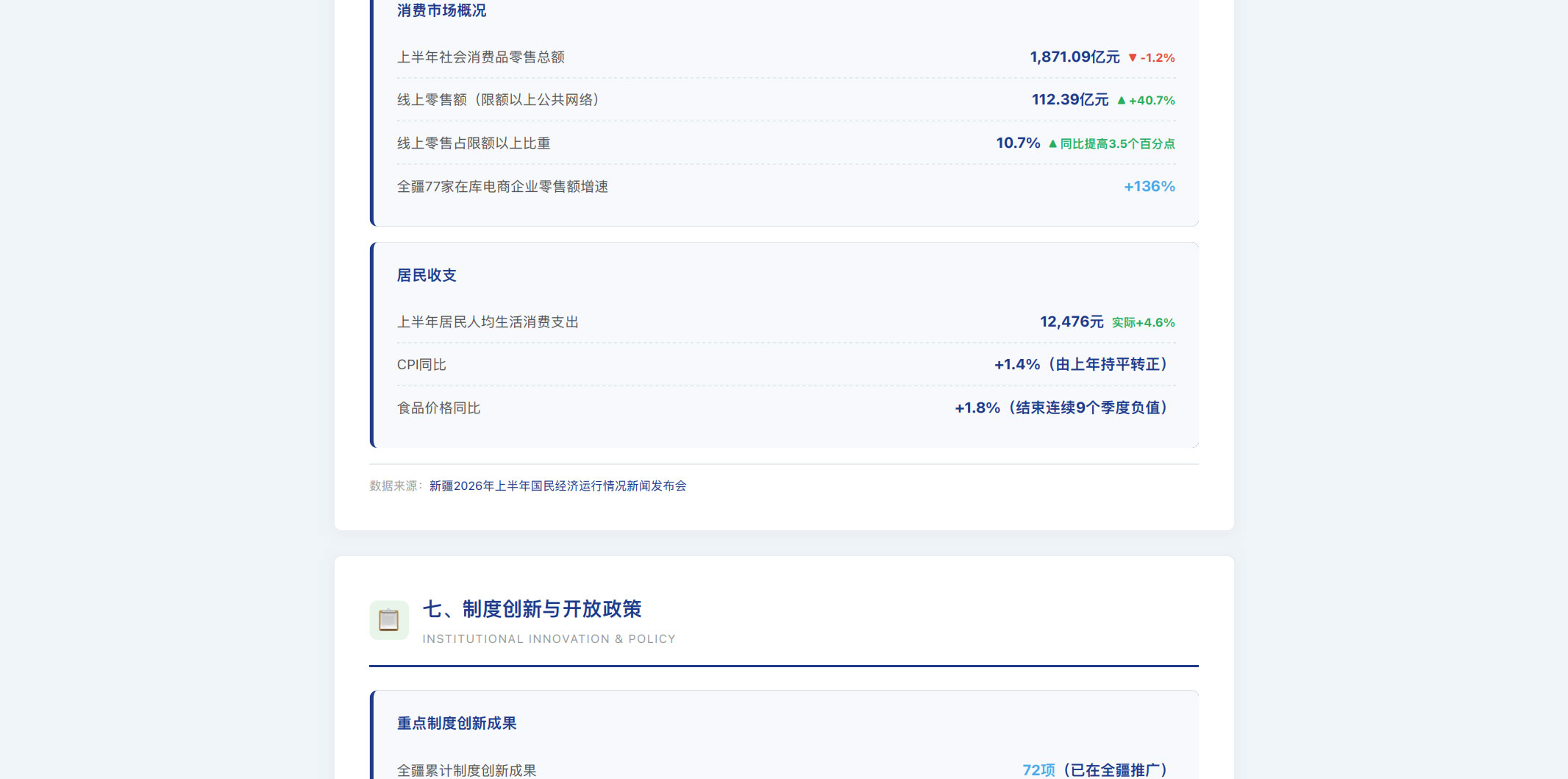Screen dimensions: 1568x779
Task: Select the CPI同比 row label
Action: [421, 365]
